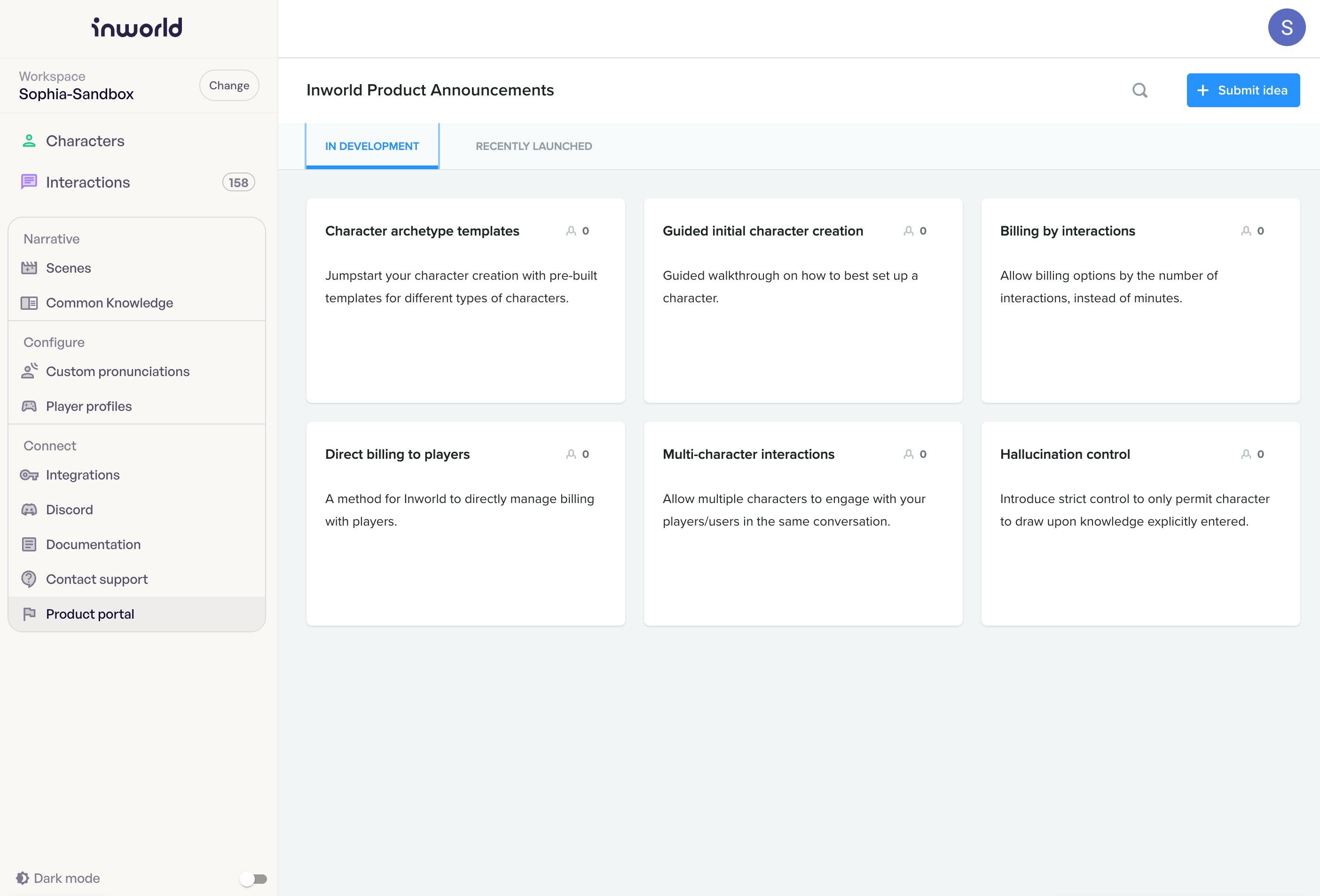
Task: Click the Player profiles gamepad icon
Action: click(29, 406)
